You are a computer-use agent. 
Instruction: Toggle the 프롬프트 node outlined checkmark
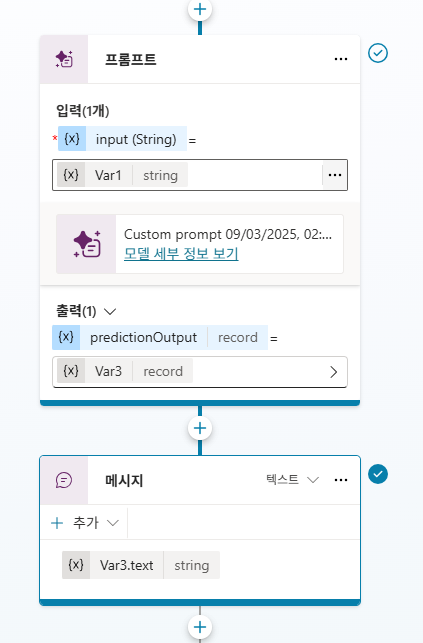(378, 53)
